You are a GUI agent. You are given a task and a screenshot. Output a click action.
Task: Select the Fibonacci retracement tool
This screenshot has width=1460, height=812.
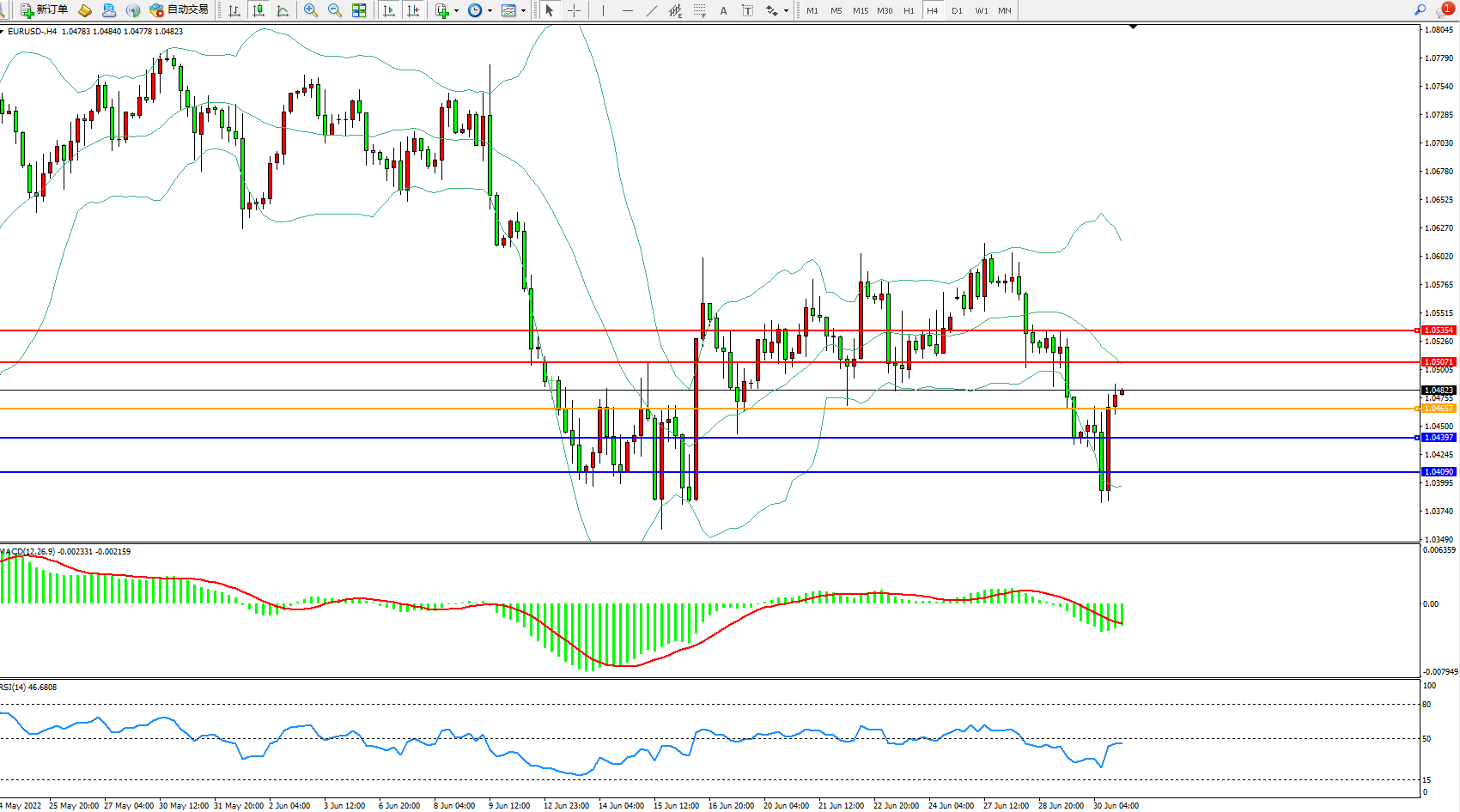click(700, 10)
